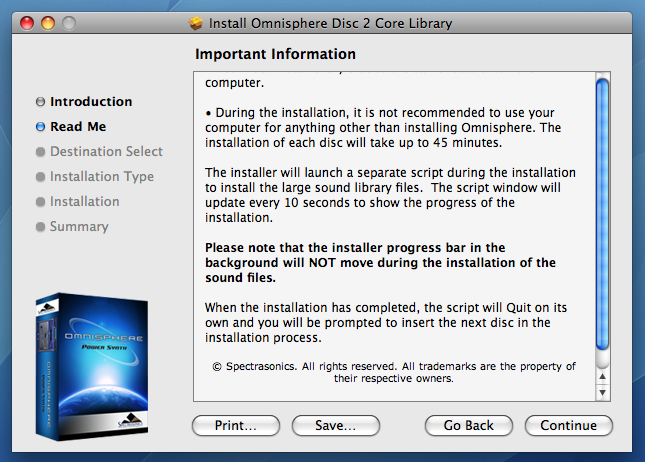This screenshot has width=645, height=462.
Task: Minimize the window with yellow button
Action: click(x=48, y=23)
